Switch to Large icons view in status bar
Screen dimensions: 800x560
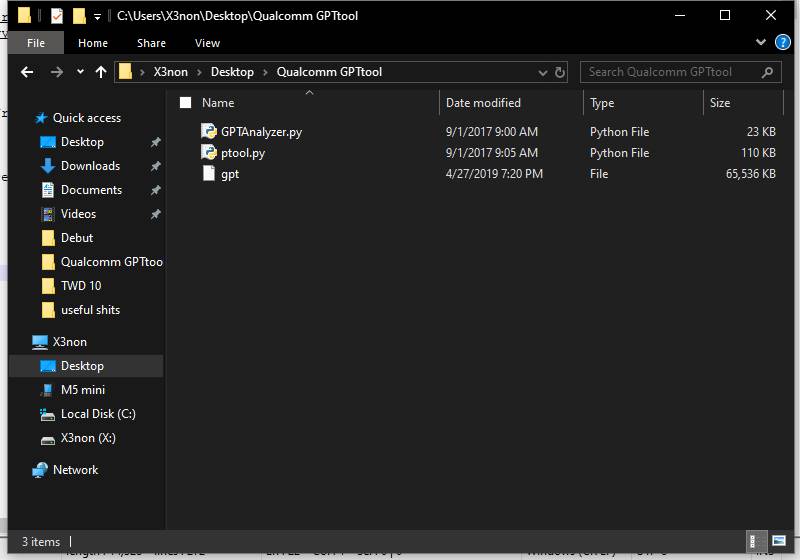pos(779,541)
